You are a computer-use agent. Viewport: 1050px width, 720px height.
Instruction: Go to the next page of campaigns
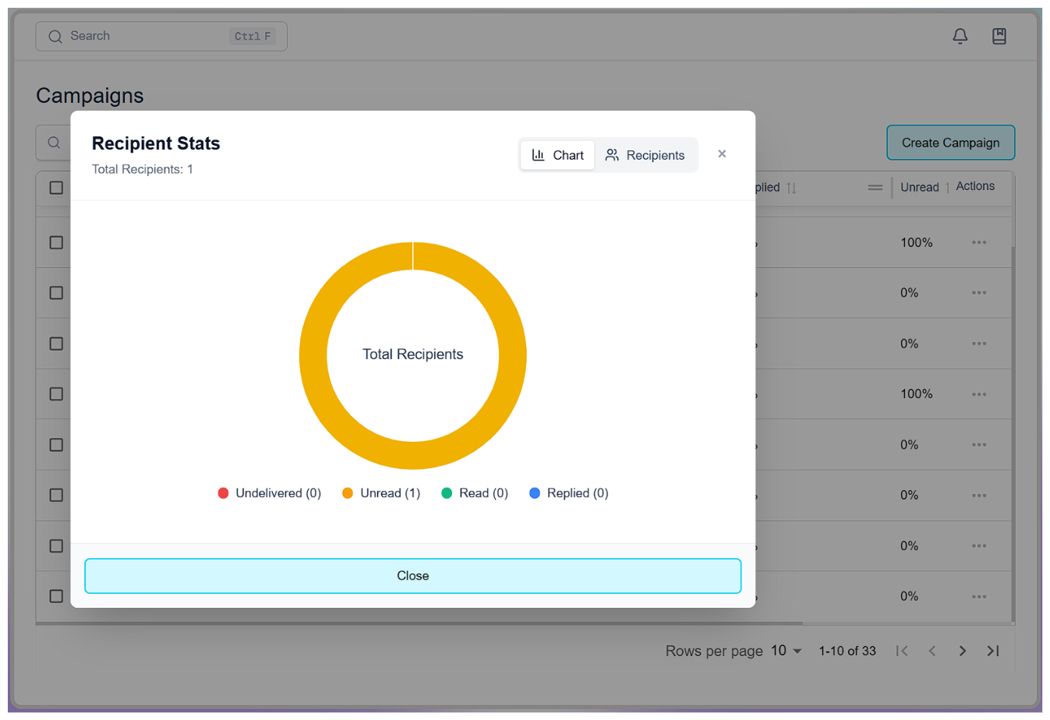pyautogui.click(x=962, y=650)
